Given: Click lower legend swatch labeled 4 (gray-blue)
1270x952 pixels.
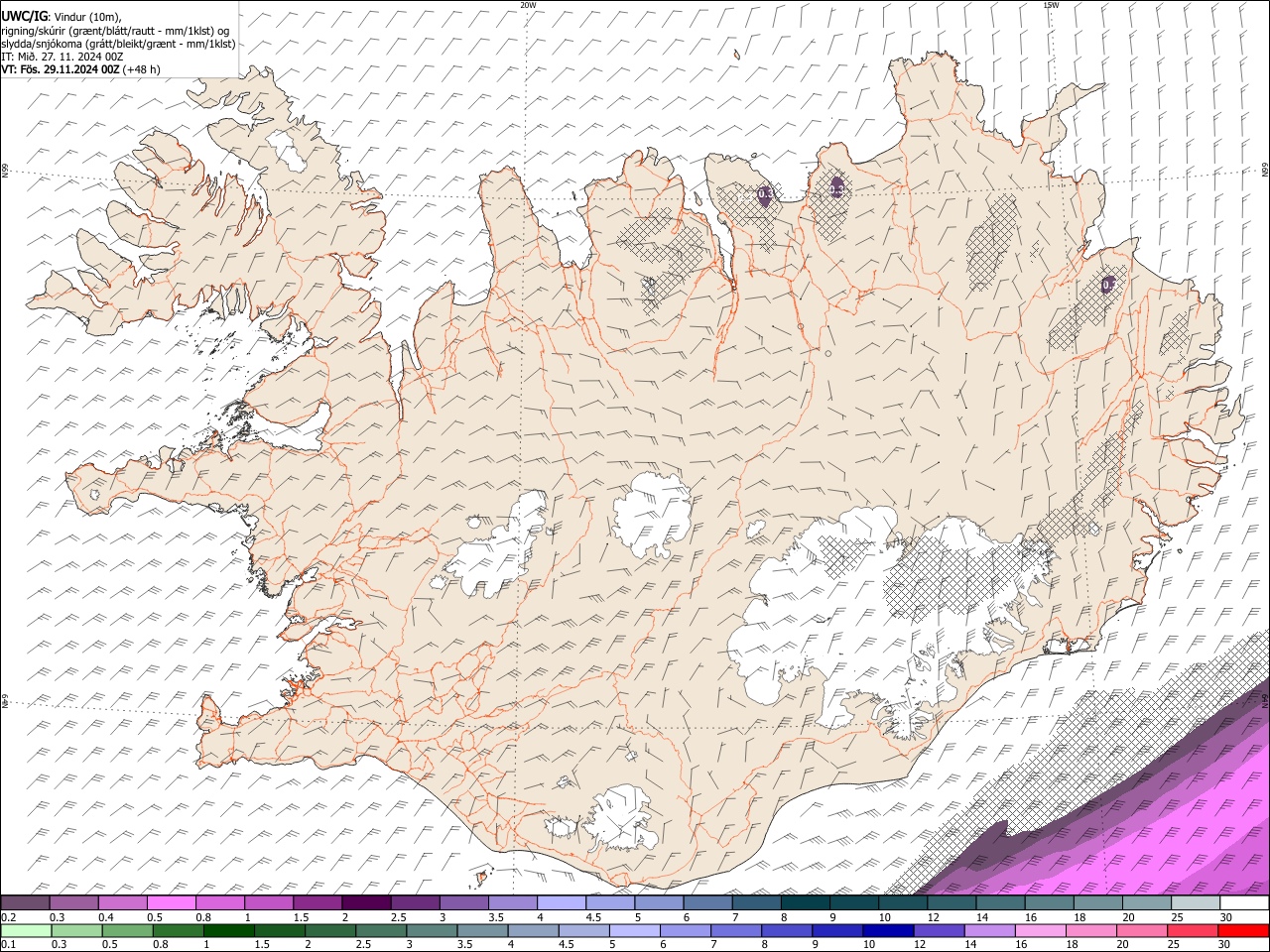Looking at the screenshot, I should tap(533, 930).
